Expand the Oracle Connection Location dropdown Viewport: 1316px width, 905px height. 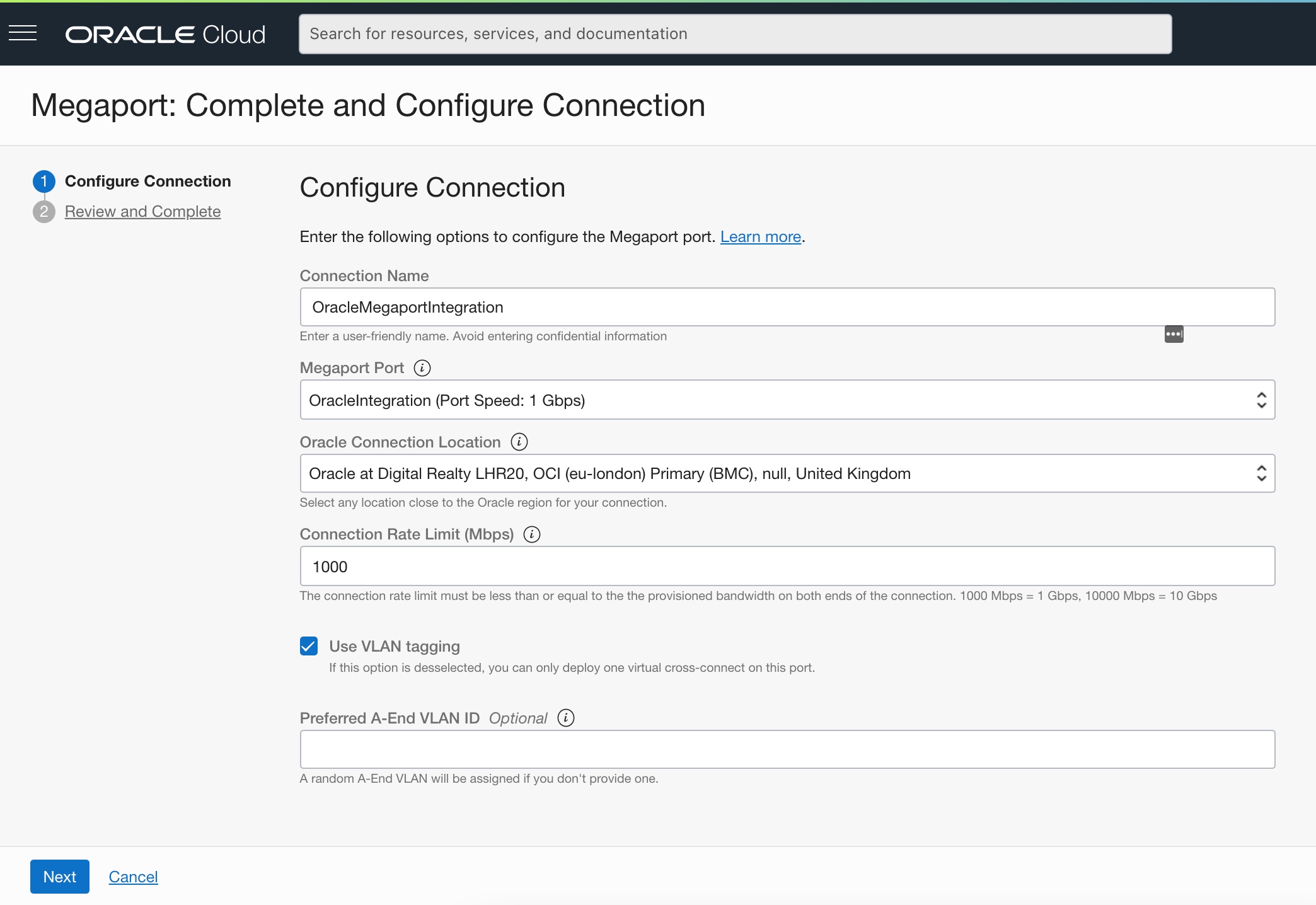coord(787,473)
